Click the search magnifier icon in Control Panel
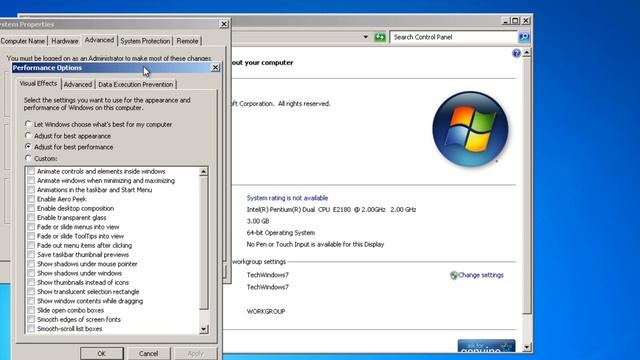The width and height of the screenshot is (640, 360). 524,37
